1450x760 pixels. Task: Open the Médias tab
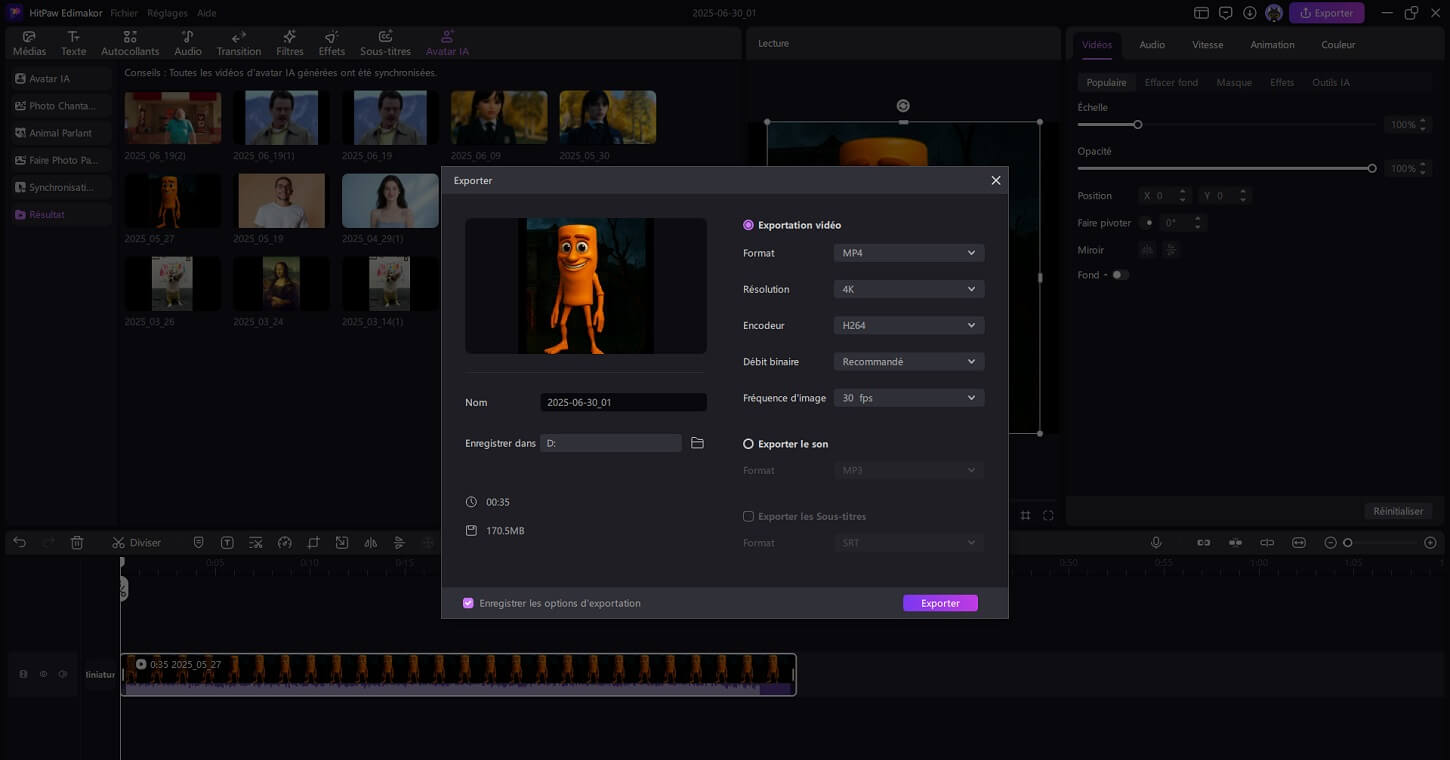click(x=29, y=43)
